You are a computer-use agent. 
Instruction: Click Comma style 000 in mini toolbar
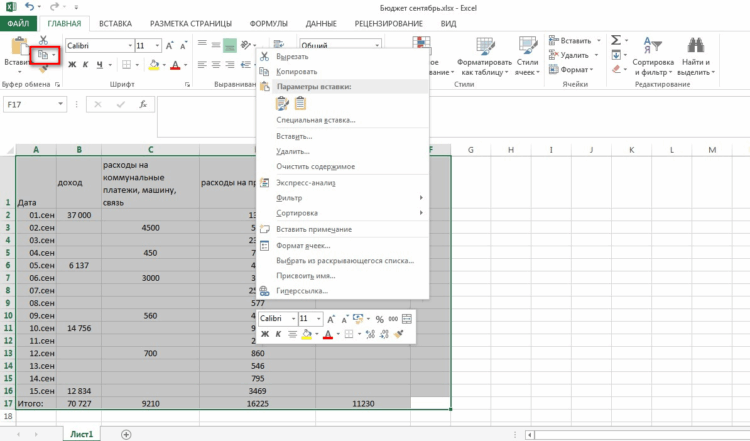click(x=393, y=319)
